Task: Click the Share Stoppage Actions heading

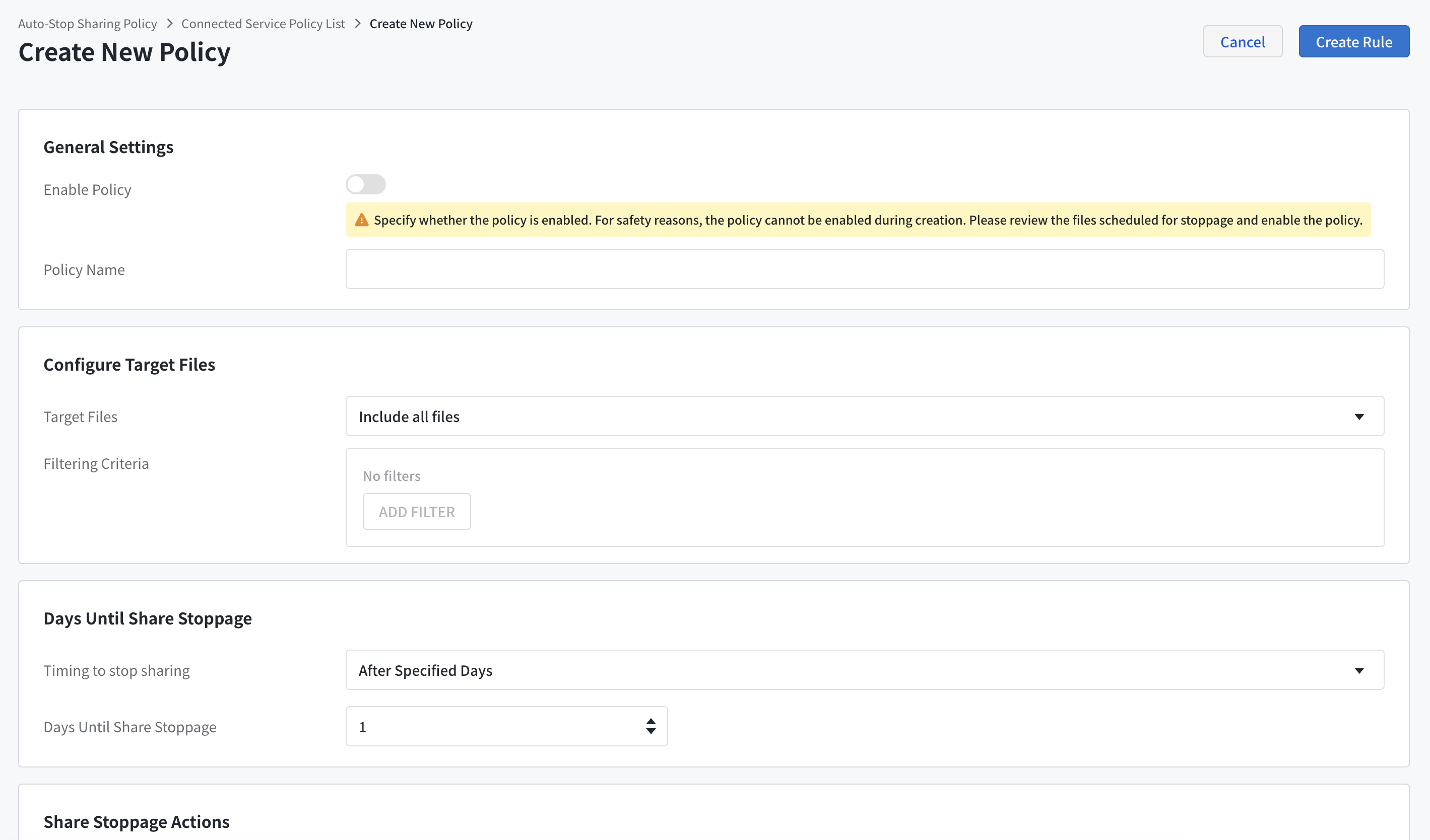Action: pos(137,821)
